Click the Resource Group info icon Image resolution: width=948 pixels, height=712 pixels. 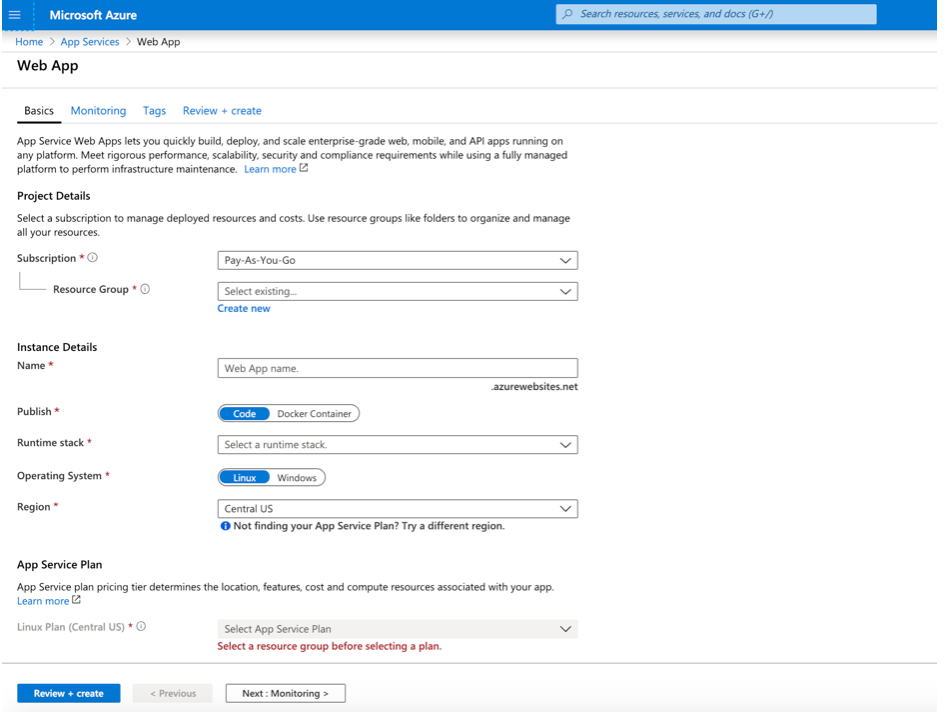click(147, 289)
